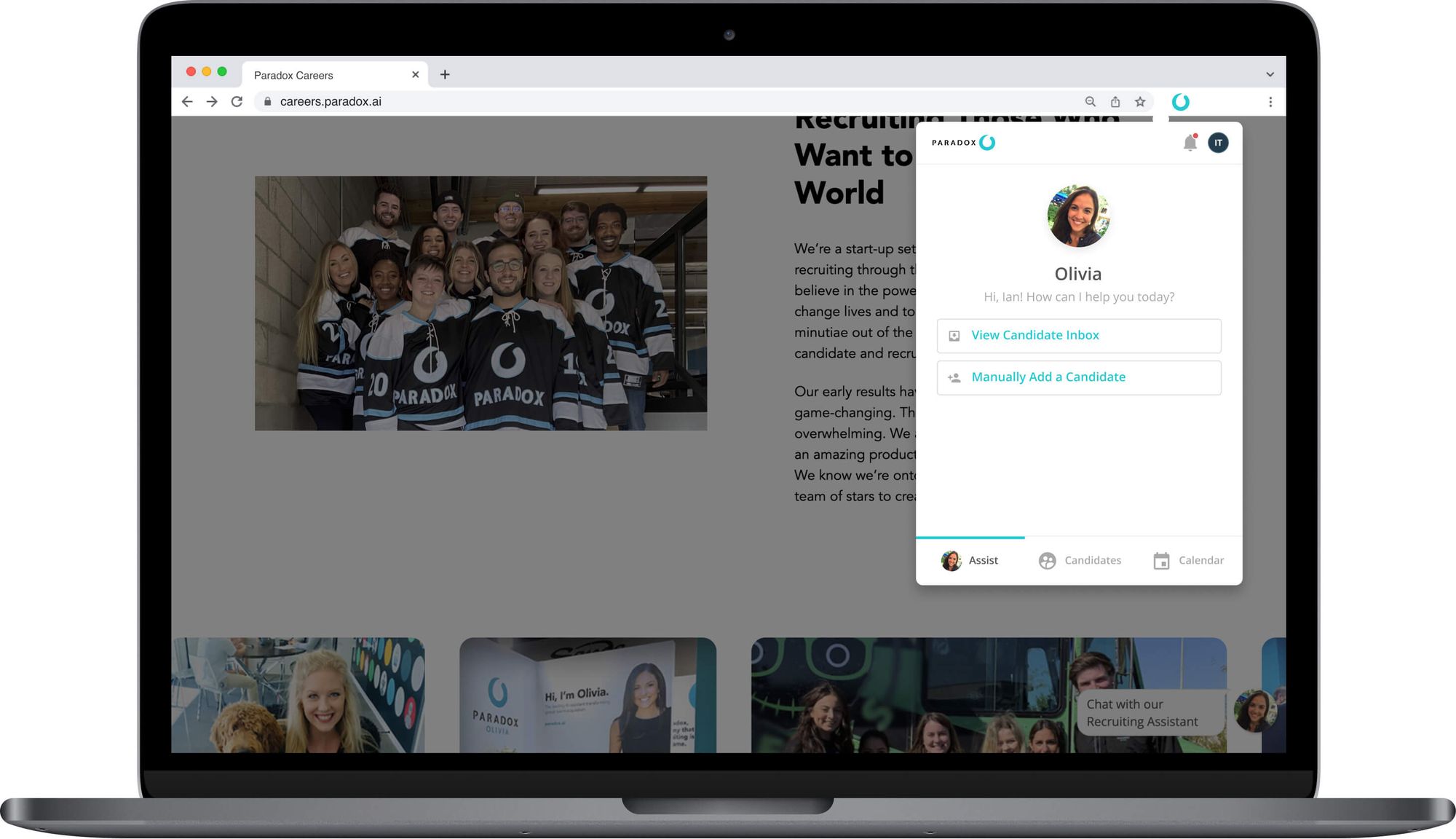
Task: Open the notifications bell in Paradox panel
Action: 1190,143
